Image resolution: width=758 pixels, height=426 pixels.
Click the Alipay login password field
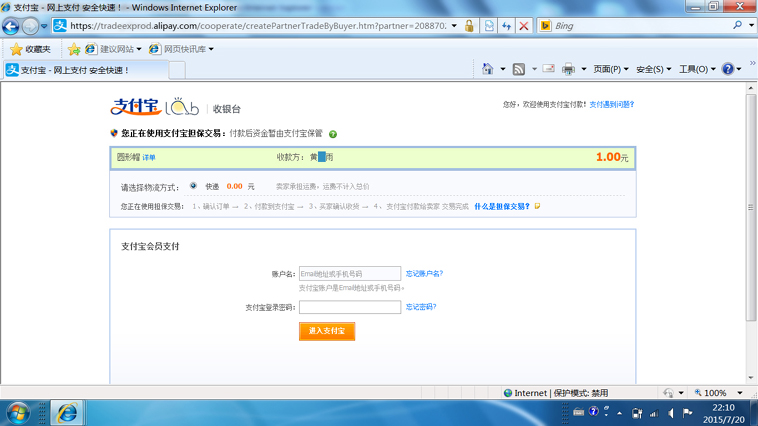pyautogui.click(x=349, y=307)
